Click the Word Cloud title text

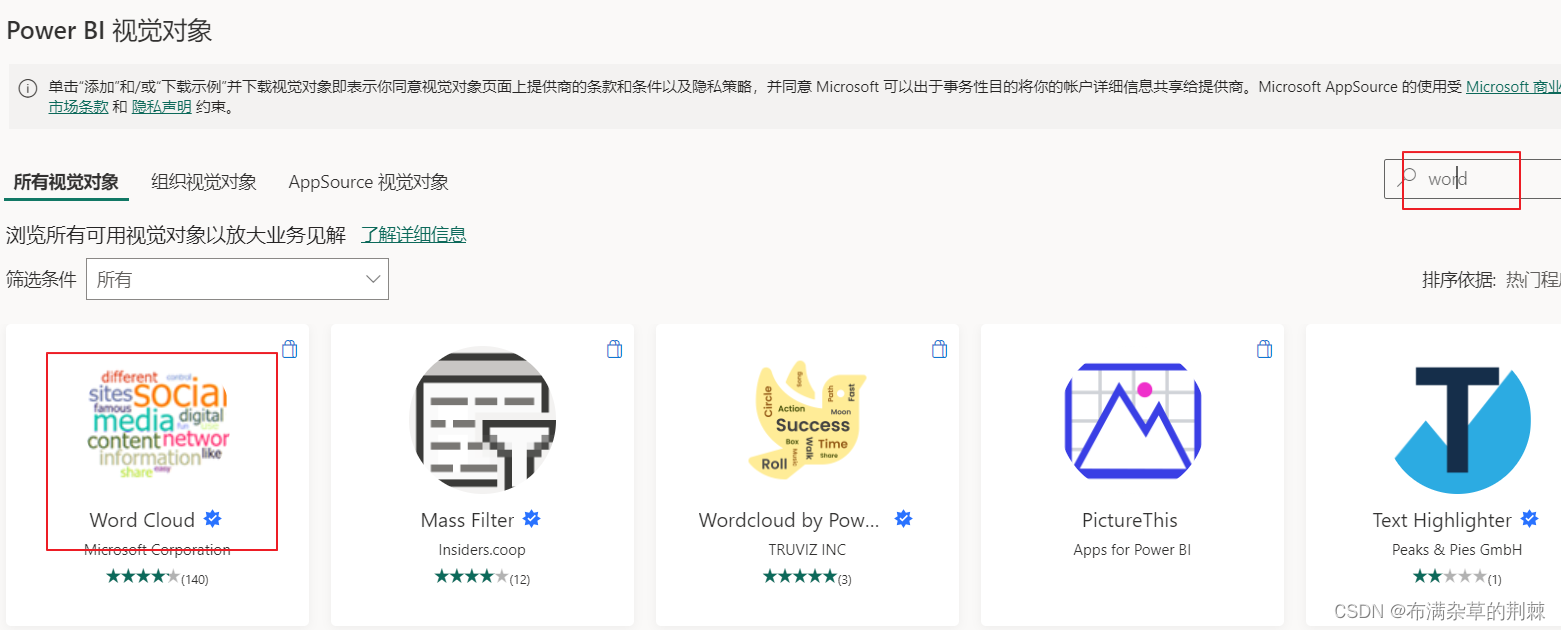[142, 520]
